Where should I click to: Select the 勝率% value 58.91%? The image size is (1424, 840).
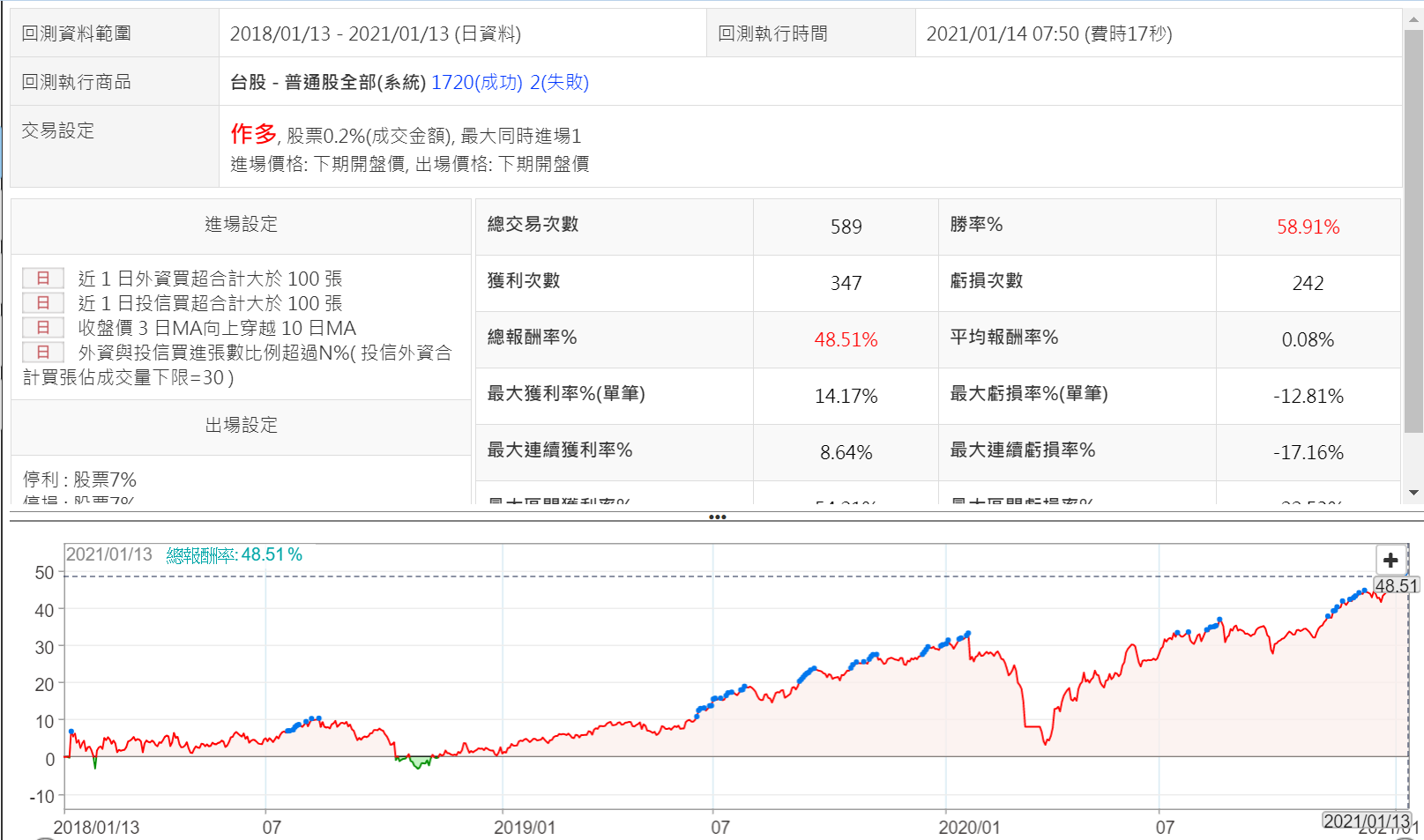1308,227
